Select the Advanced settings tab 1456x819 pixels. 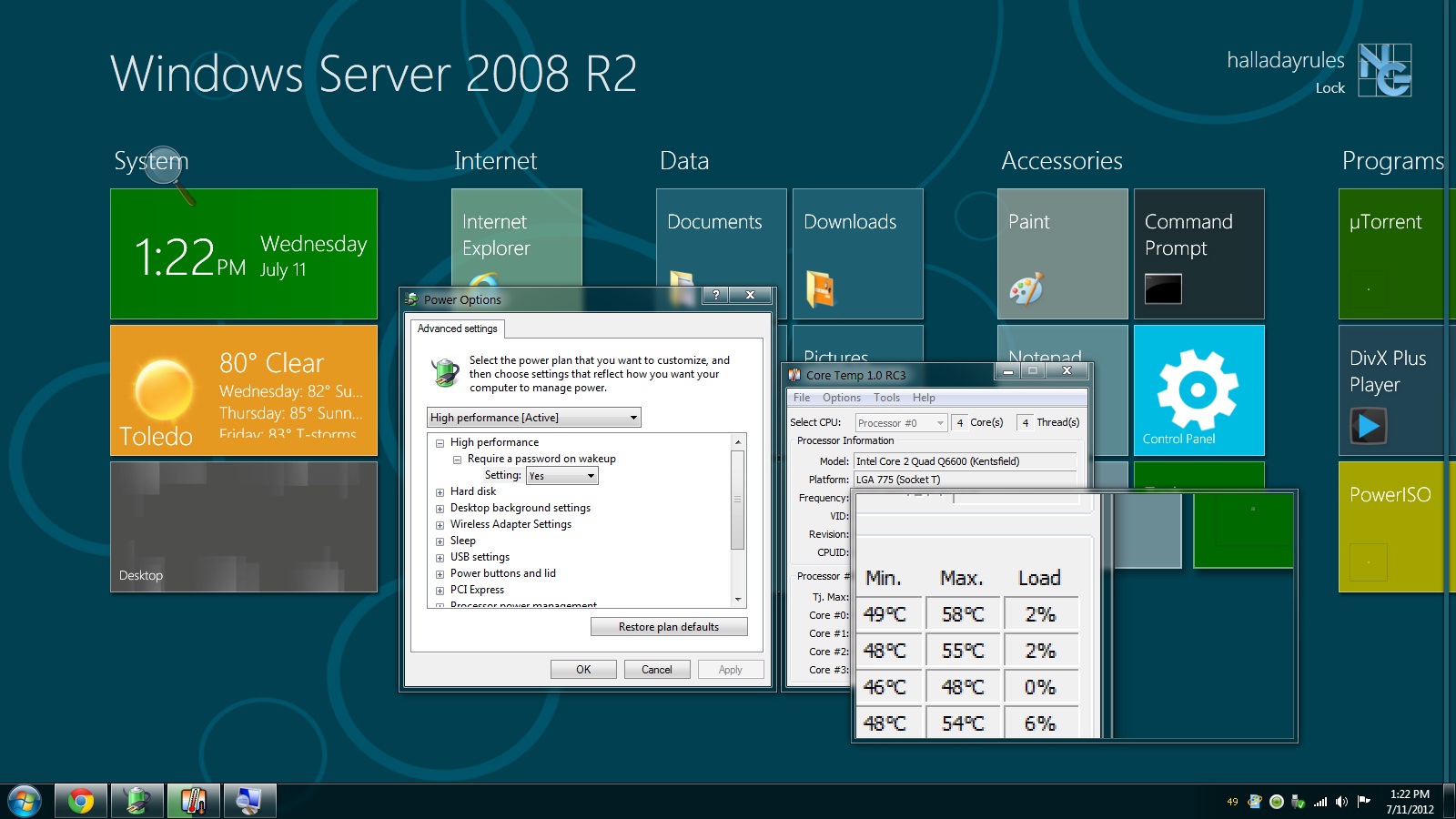(458, 329)
